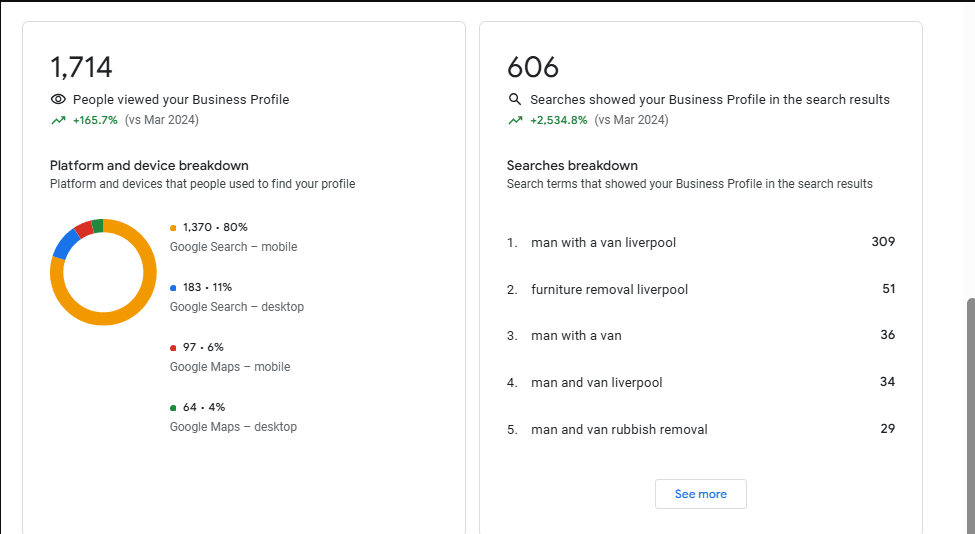Click the blue Google Search desktop legend dot

[x=173, y=288]
